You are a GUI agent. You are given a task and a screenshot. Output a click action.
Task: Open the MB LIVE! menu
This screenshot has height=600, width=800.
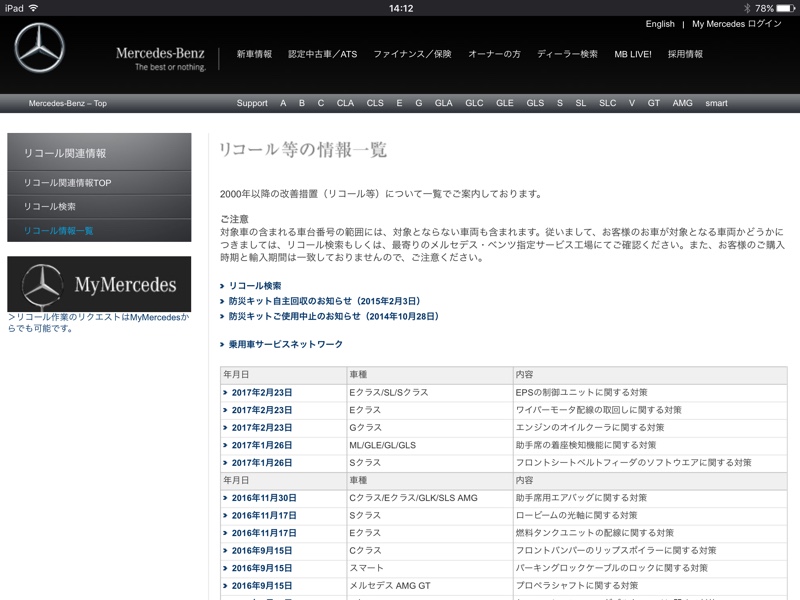633,54
